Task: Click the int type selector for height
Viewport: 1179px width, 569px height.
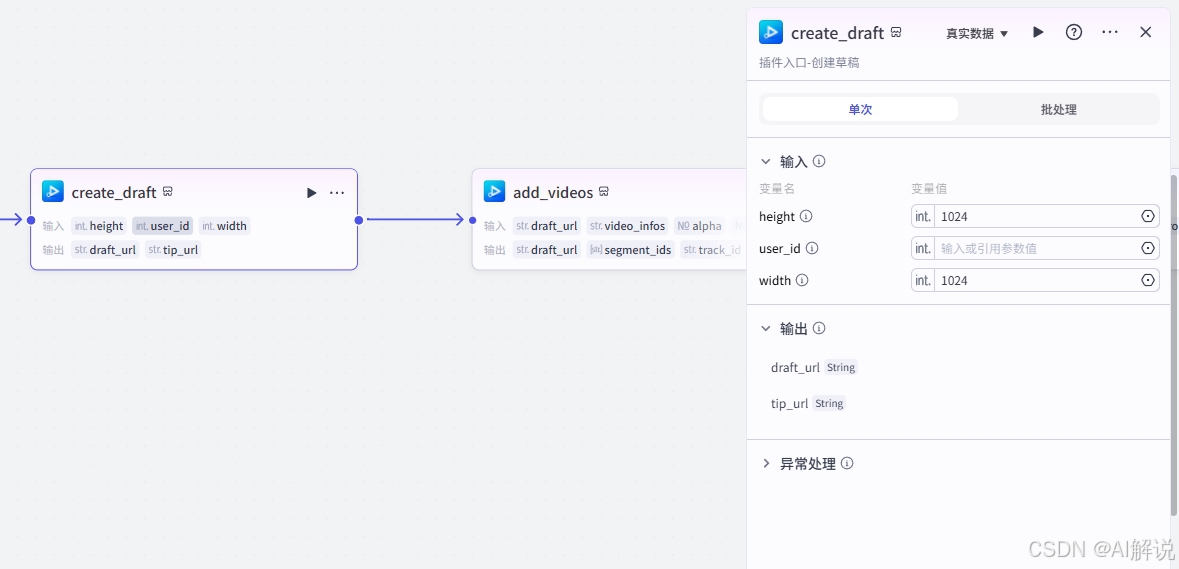Action: click(x=923, y=216)
